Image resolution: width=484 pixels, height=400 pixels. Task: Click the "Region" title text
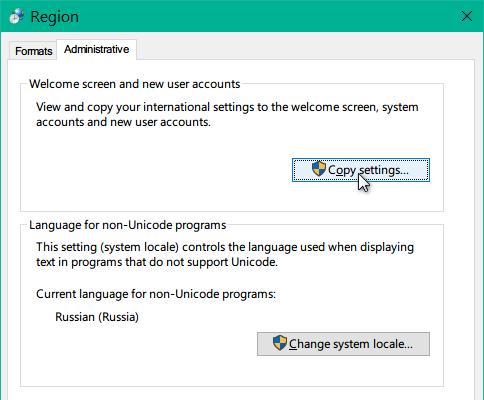(x=55, y=17)
